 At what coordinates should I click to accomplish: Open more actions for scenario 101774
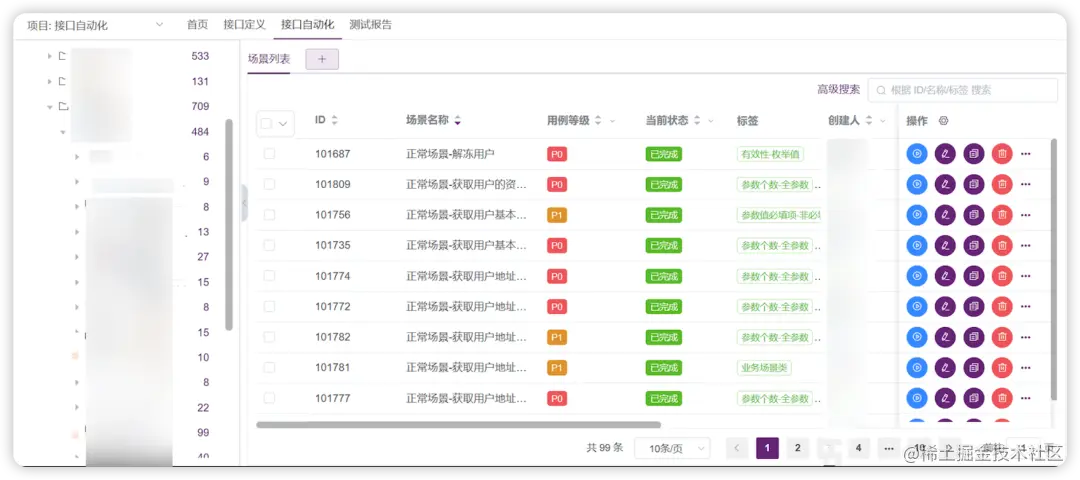(1026, 276)
